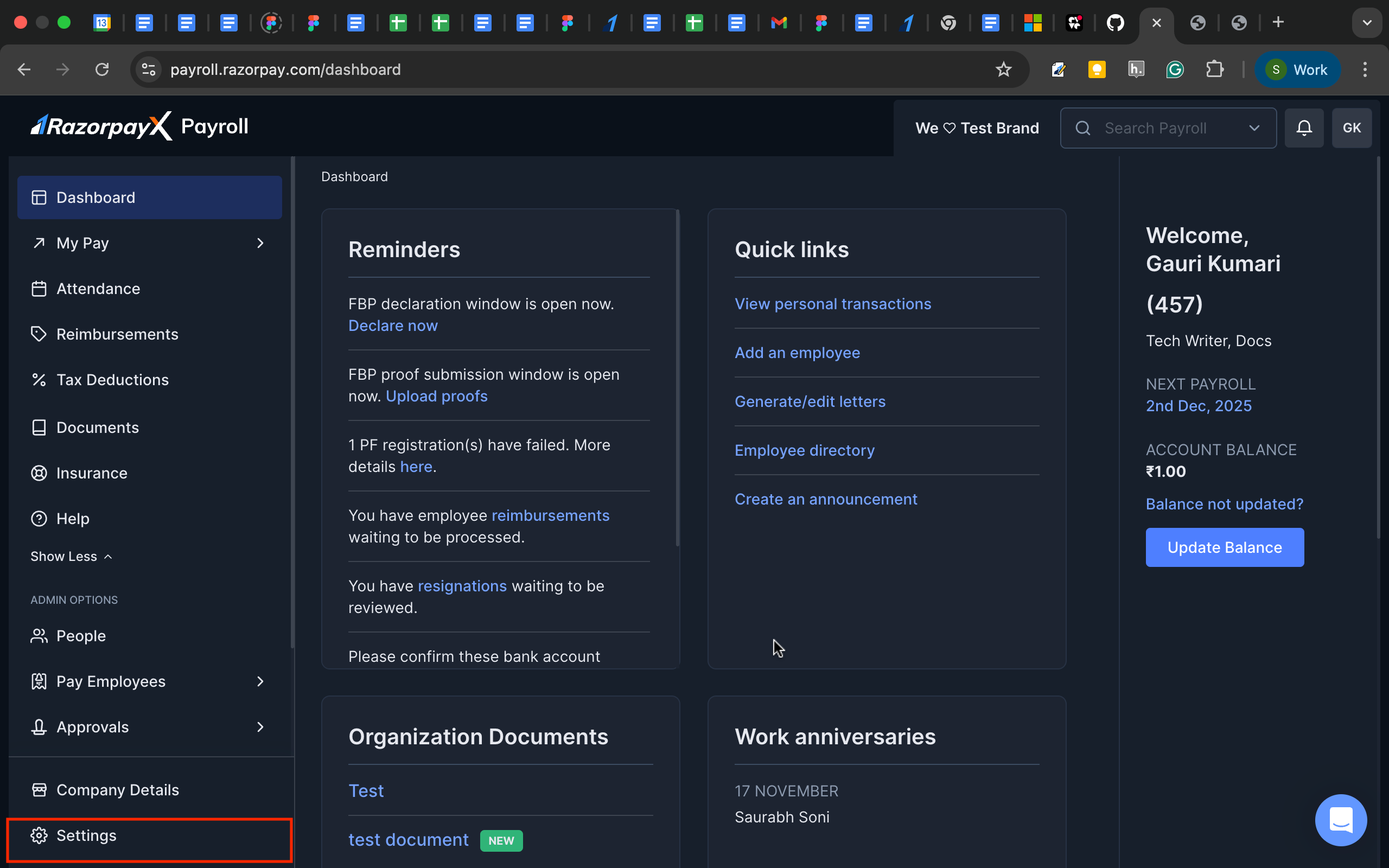Bookmark this page with the star icon

(1003, 69)
